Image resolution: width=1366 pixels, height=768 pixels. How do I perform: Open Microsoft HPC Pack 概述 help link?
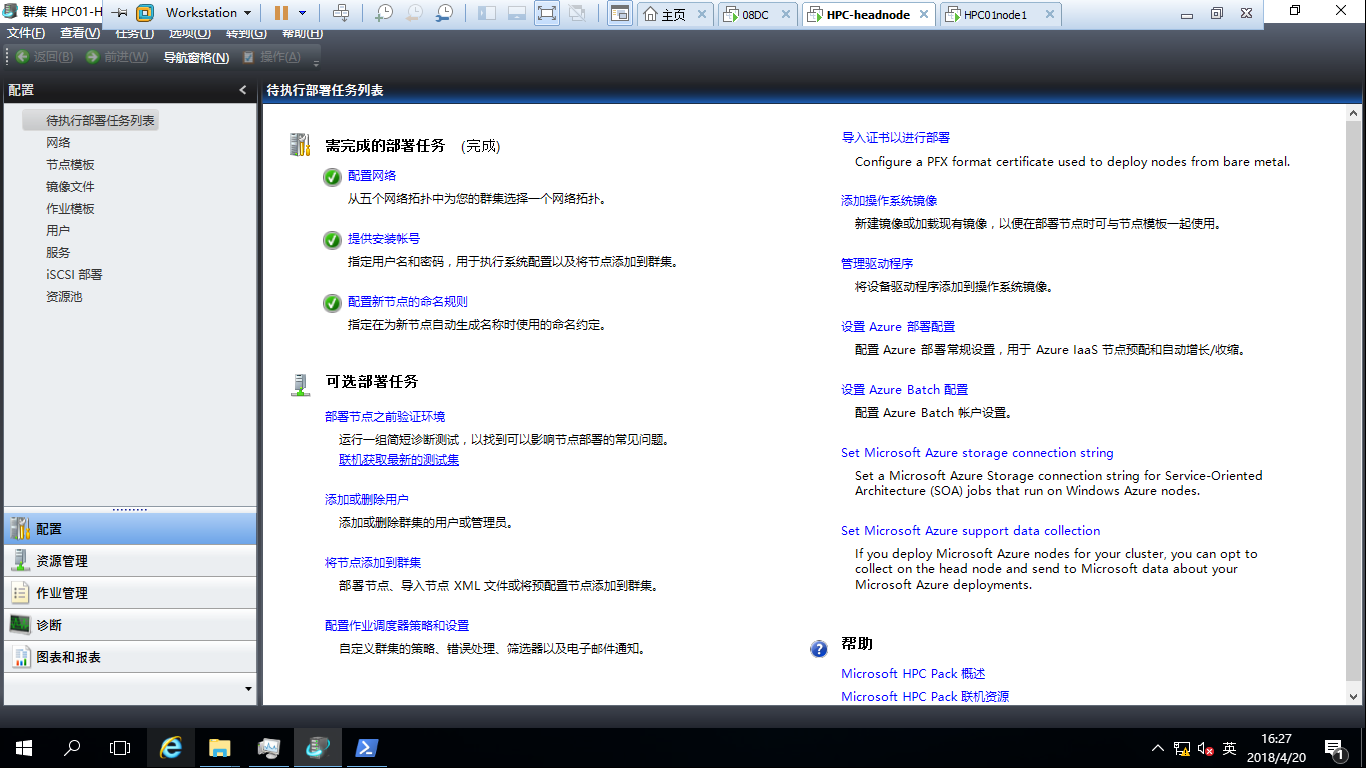point(913,674)
